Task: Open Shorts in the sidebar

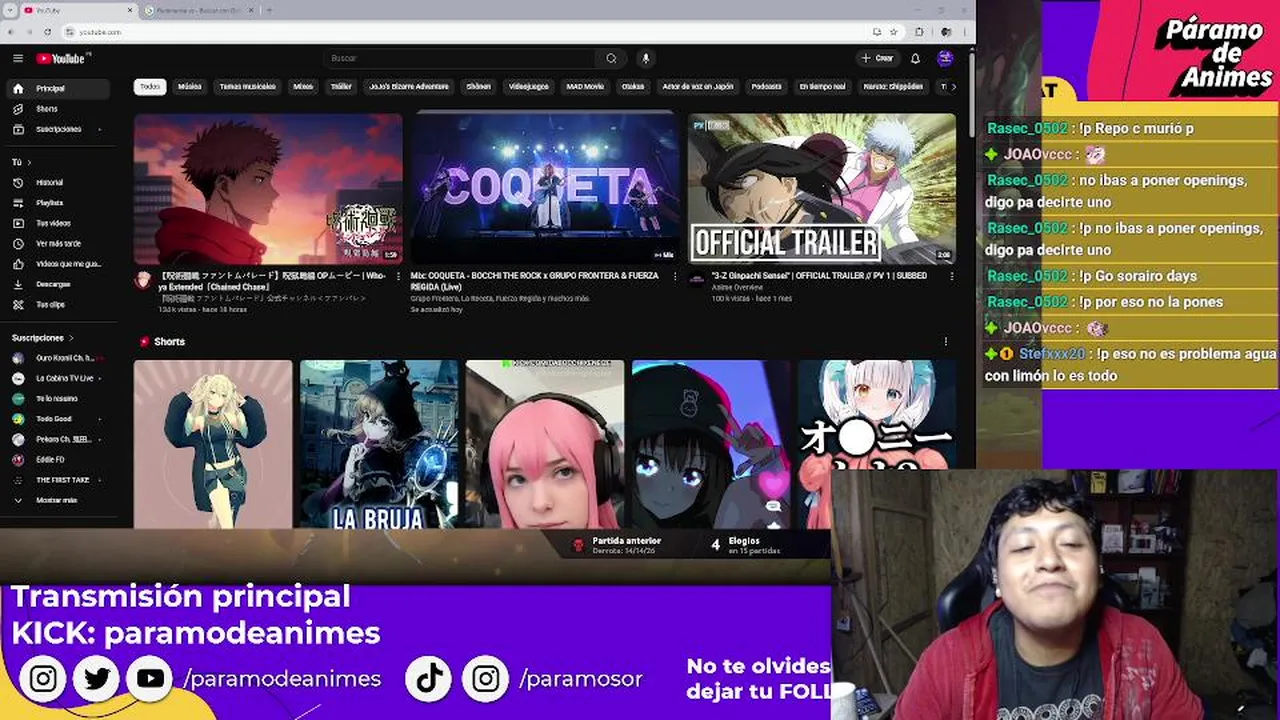Action: tap(56, 108)
